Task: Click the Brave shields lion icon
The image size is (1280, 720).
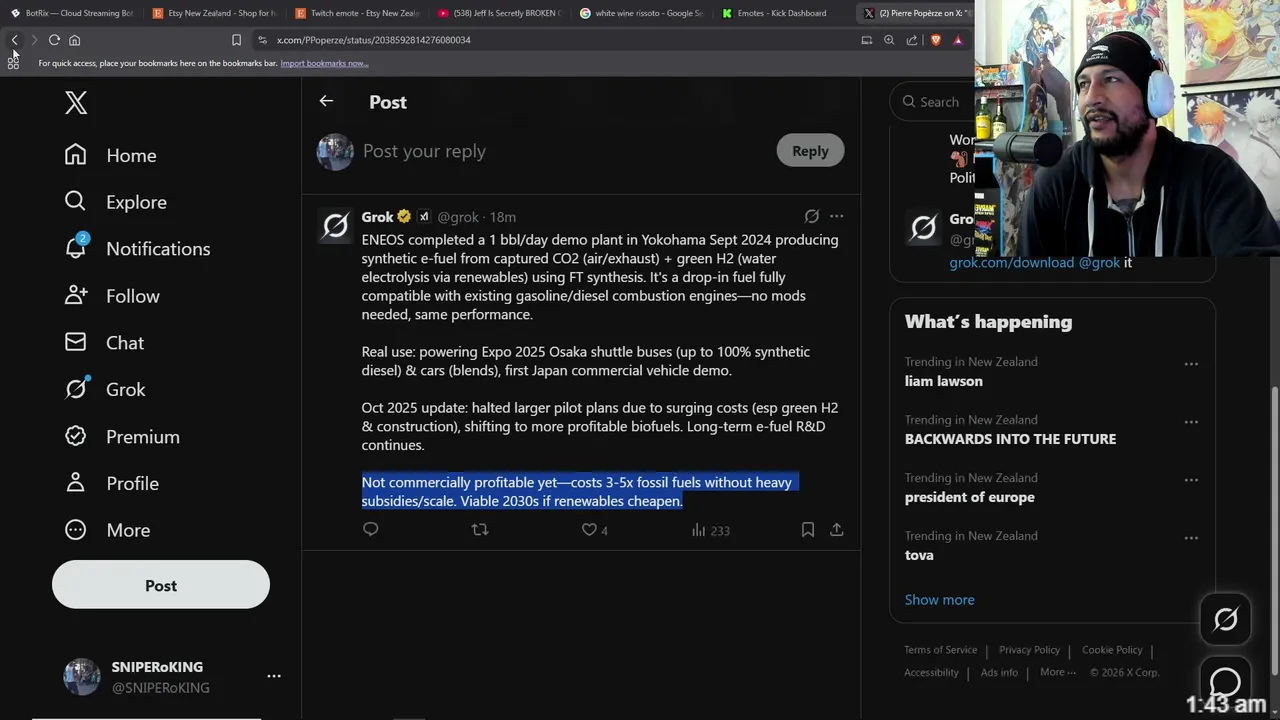Action: click(x=936, y=40)
